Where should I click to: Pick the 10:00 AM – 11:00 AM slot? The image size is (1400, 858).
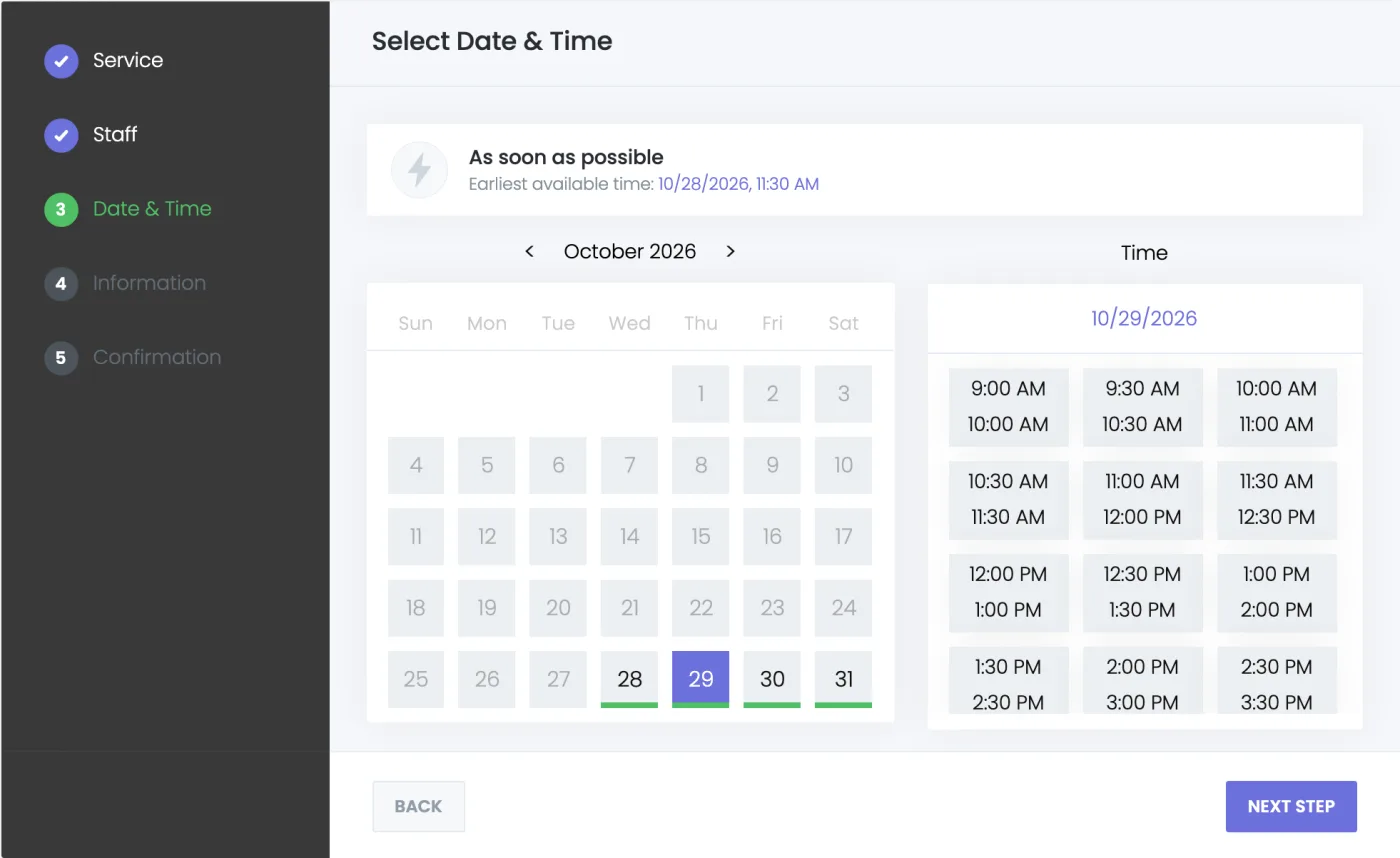click(x=1276, y=407)
